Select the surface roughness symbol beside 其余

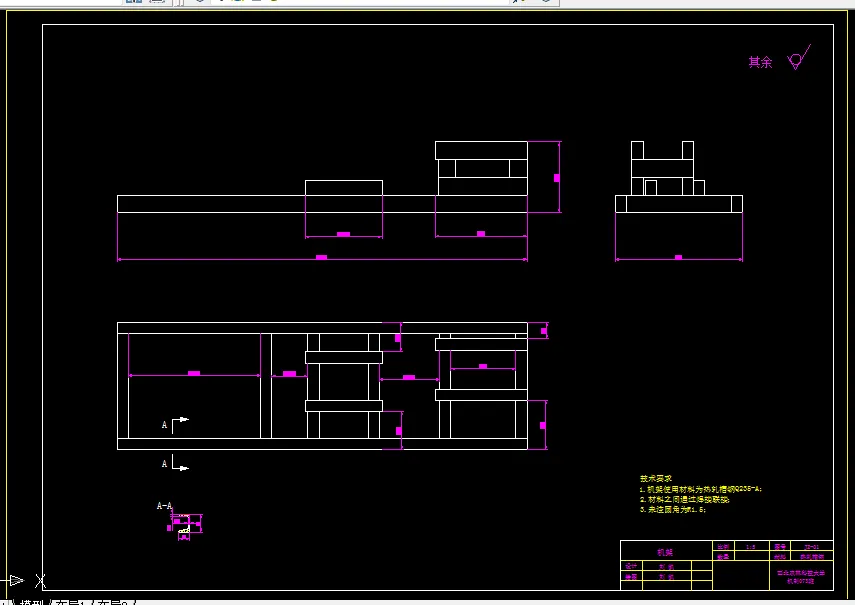click(799, 57)
